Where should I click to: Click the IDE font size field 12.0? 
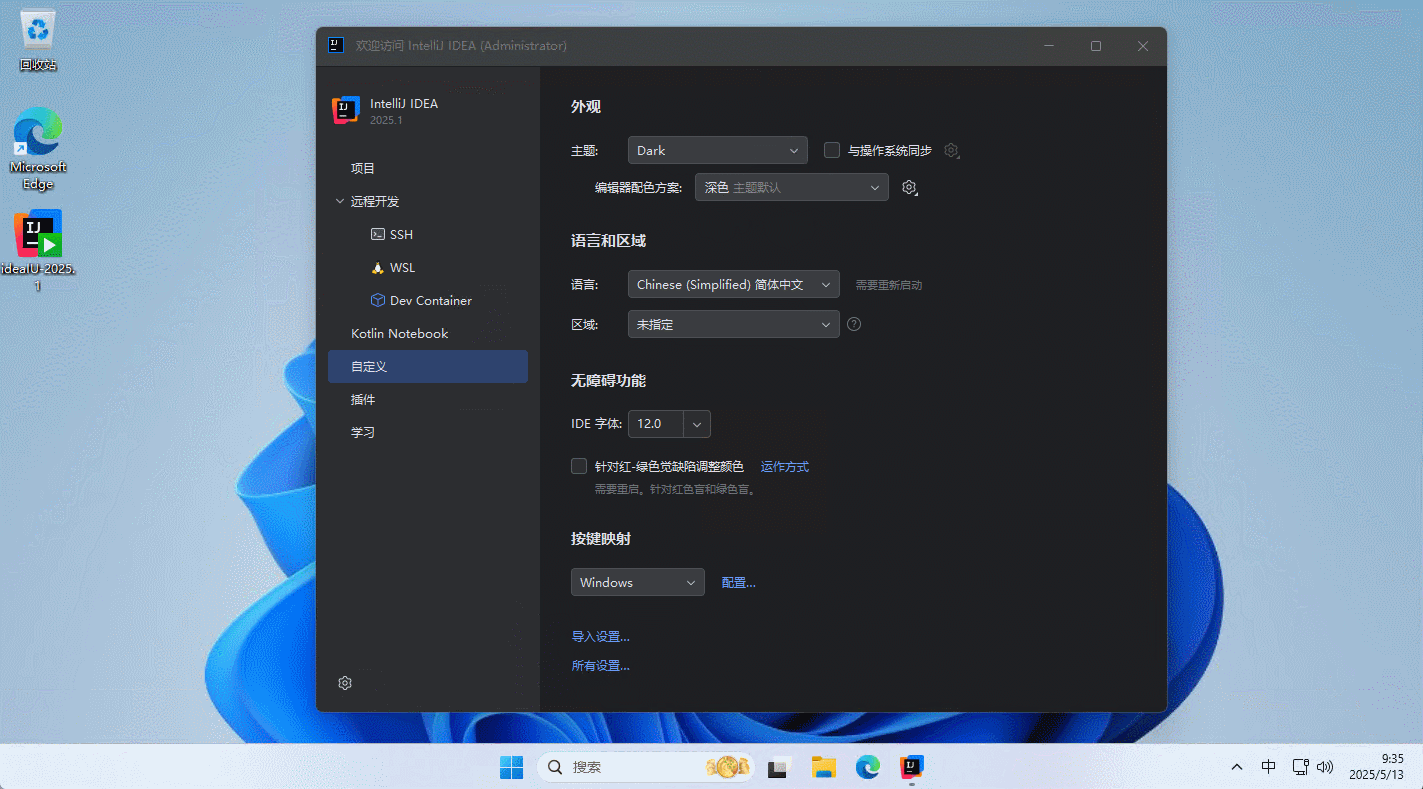(x=655, y=424)
